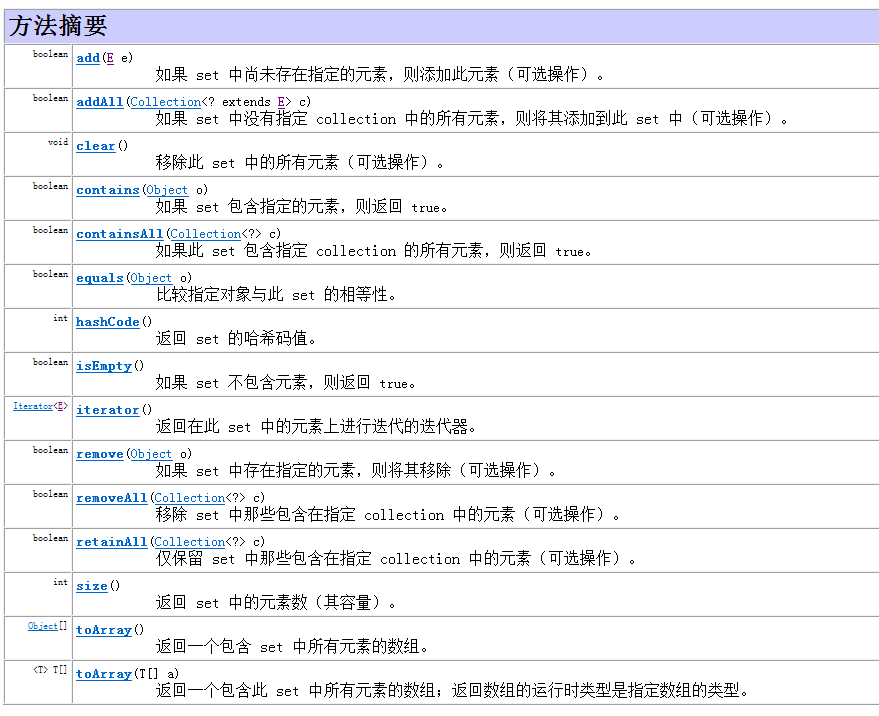This screenshot has width=879, height=716.
Task: Click the E type link in add(E e)
Action: 110,58
